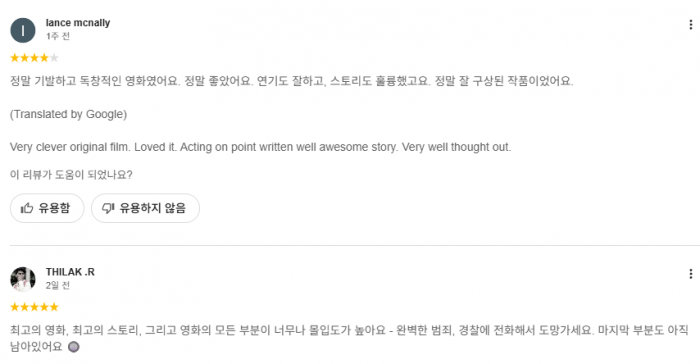Click the 1주 전 timestamp
Image resolution: width=700 pixels, height=364 pixels.
58,36
